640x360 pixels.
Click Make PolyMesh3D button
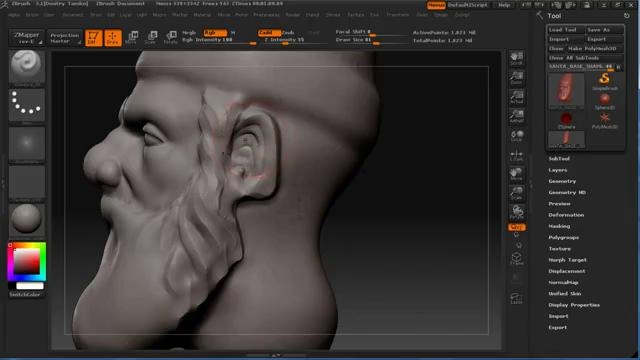click(x=595, y=49)
